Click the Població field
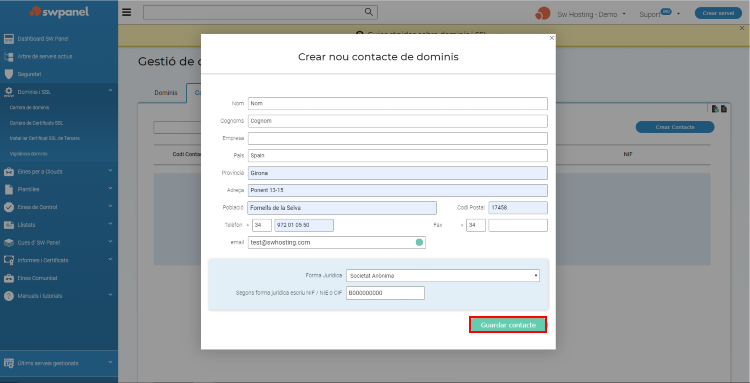This screenshot has width=750, height=383. 342,208
